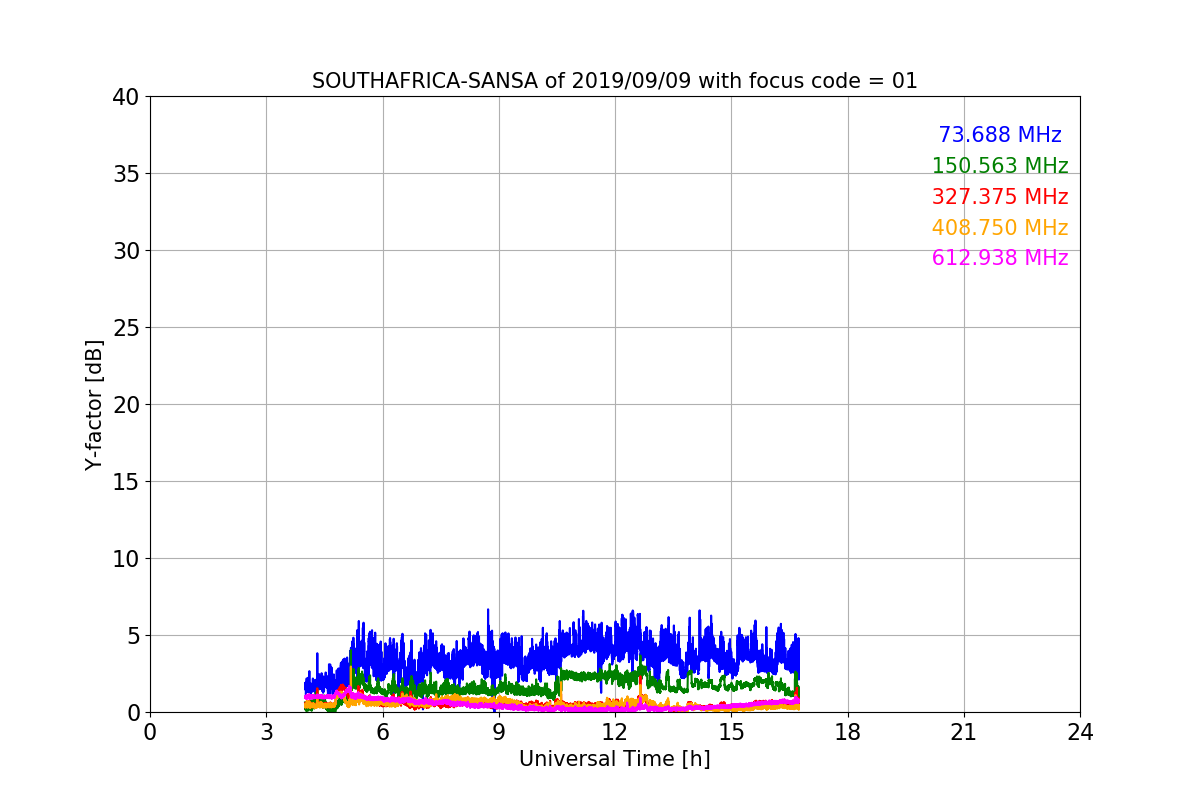Click the Y-factor [dB] axis label
This screenshot has height=800, width=1200.
pos(94,405)
